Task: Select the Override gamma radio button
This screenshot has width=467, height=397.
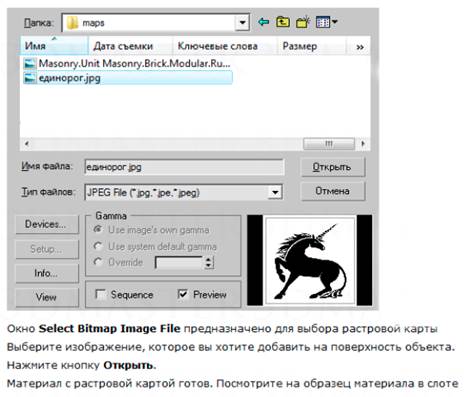Action: tap(98, 262)
